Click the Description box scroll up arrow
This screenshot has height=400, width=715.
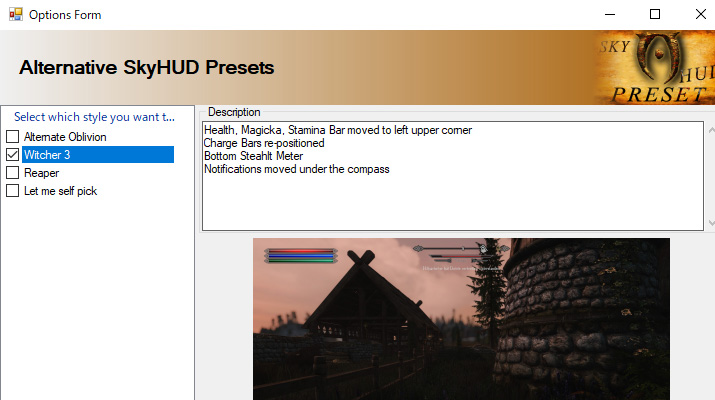tap(711, 130)
